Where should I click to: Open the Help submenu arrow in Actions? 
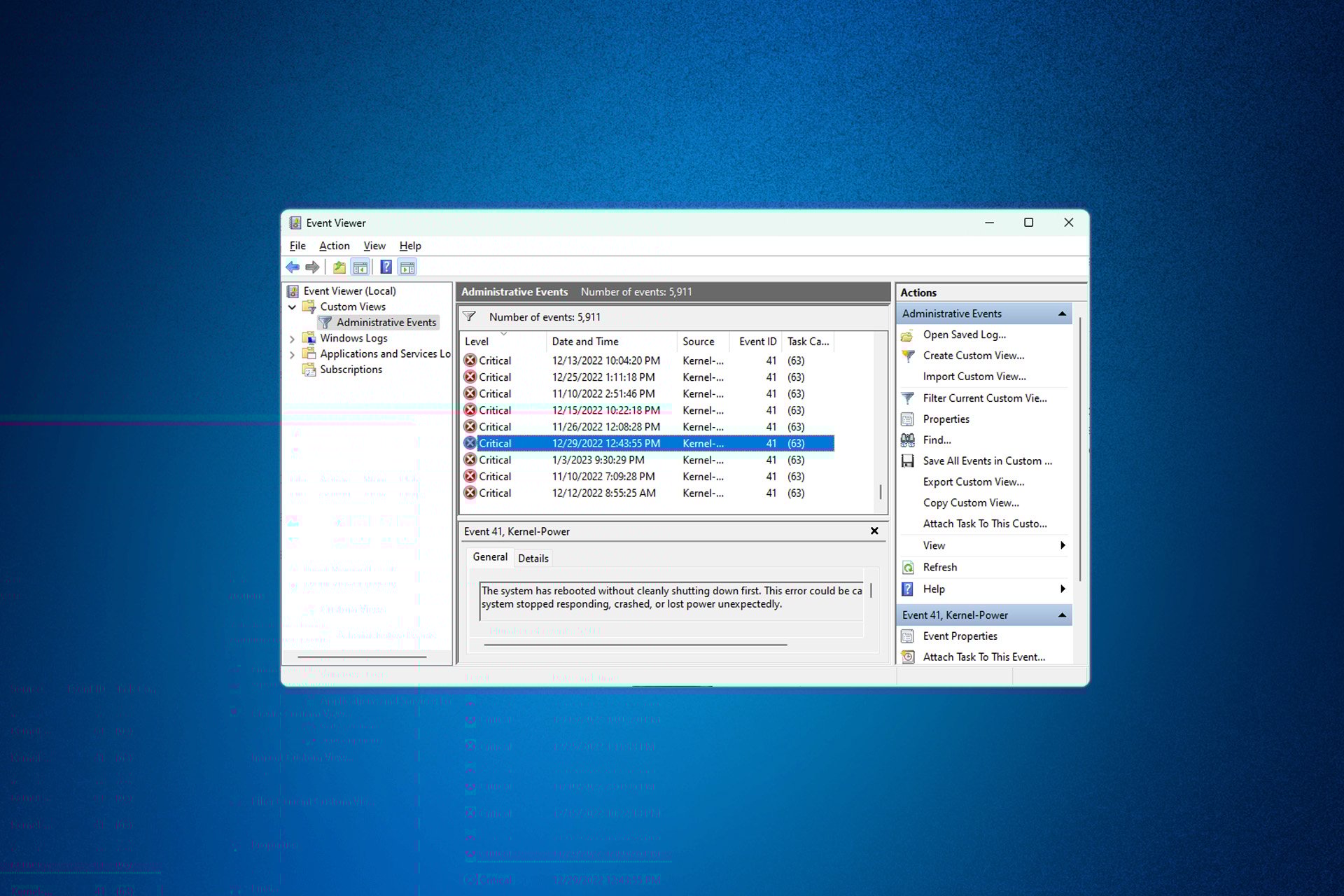click(1063, 589)
